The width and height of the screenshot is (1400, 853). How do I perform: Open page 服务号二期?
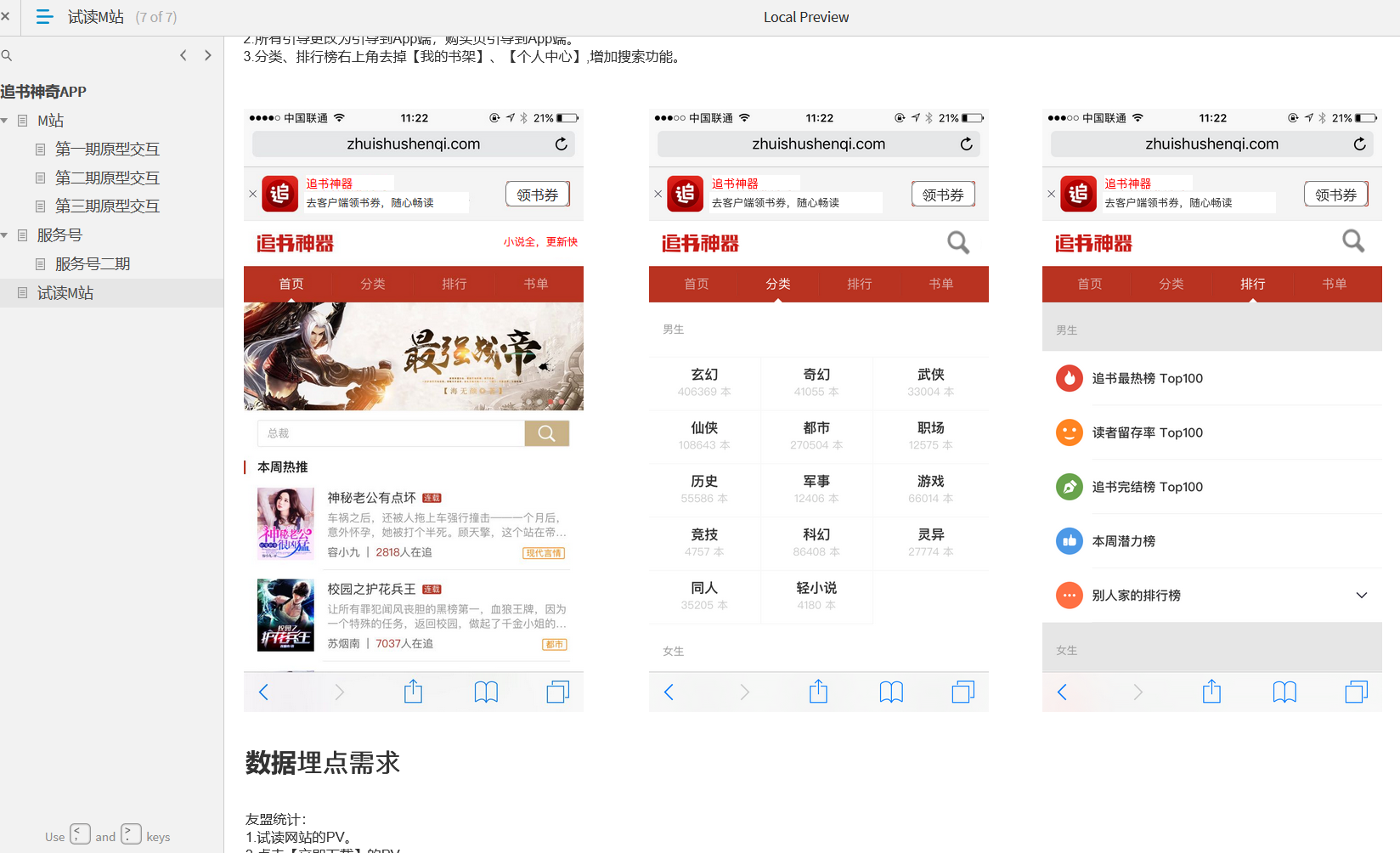tap(93, 264)
